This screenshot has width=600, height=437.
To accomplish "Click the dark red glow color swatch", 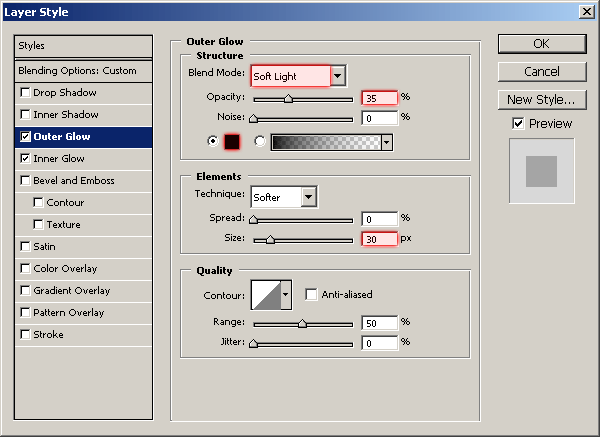I will pos(234,142).
